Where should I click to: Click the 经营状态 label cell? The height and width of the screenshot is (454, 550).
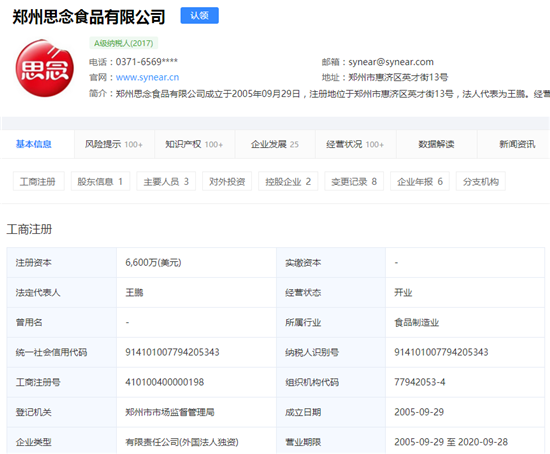[331, 293]
